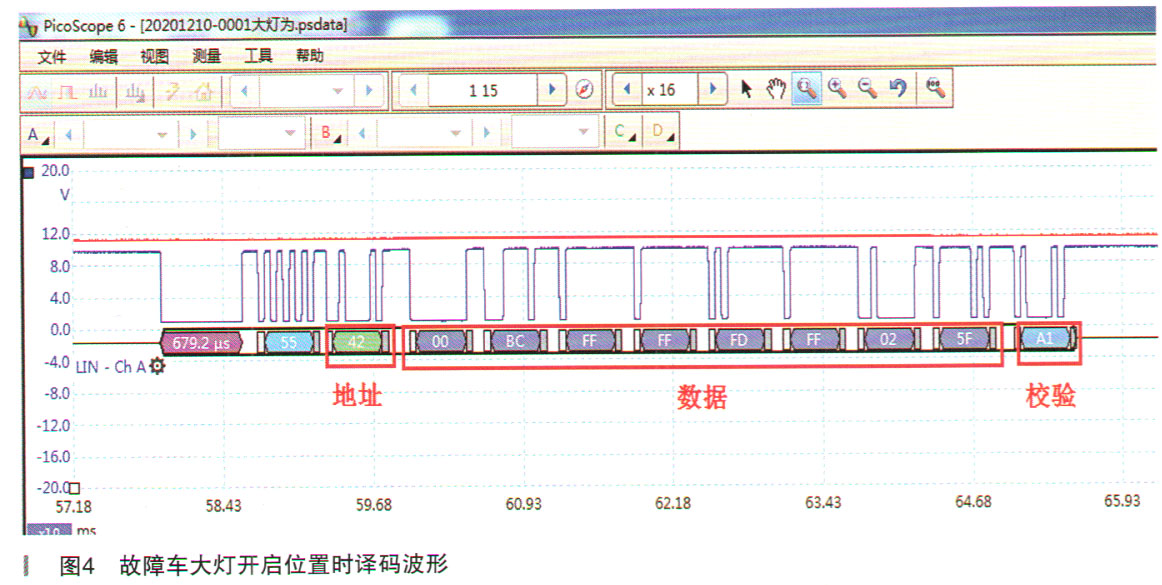Click the zoom out magnifier
The height and width of the screenshot is (585, 1162).
[x=868, y=90]
